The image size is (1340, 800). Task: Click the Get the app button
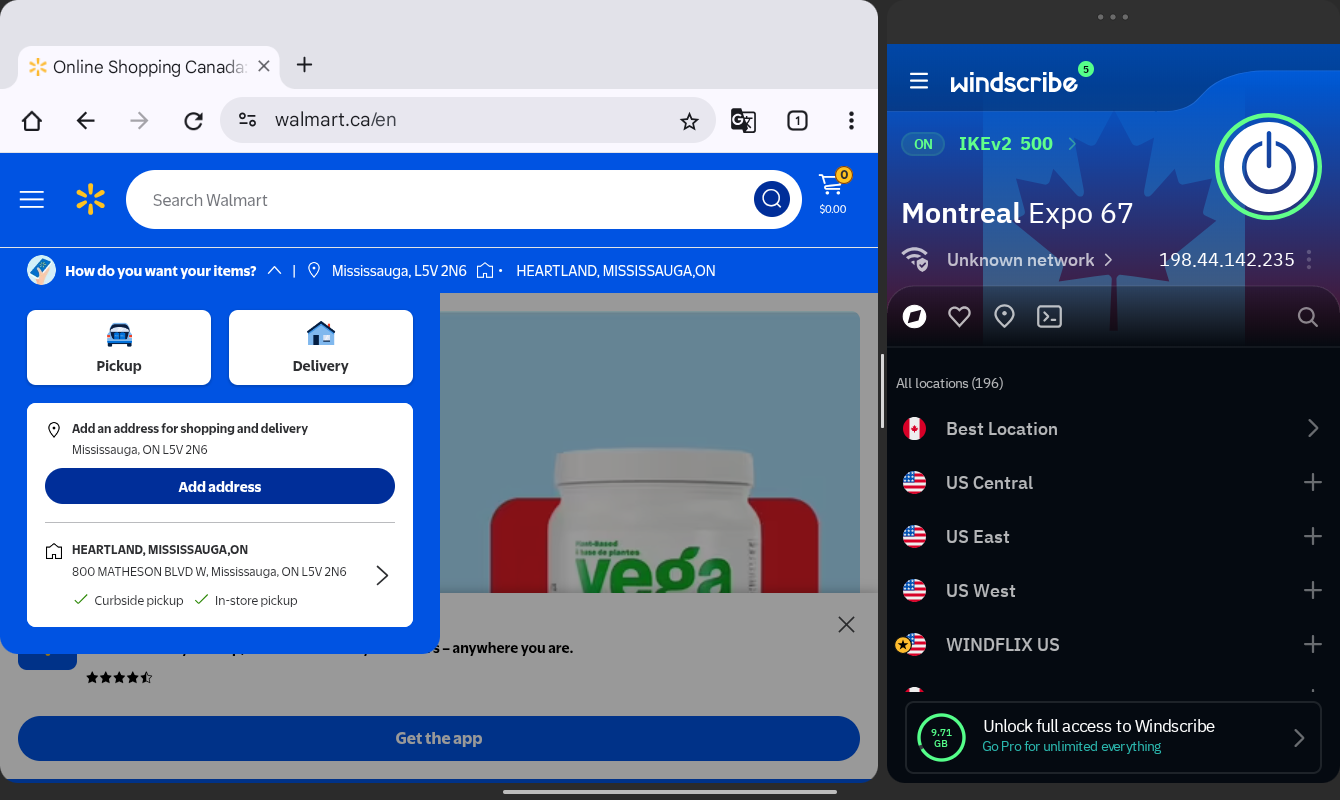439,738
